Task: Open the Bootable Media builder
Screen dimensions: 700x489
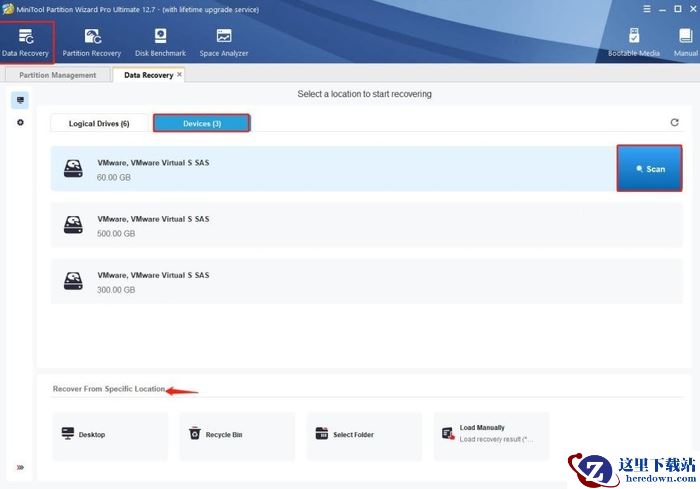Action: tap(633, 43)
